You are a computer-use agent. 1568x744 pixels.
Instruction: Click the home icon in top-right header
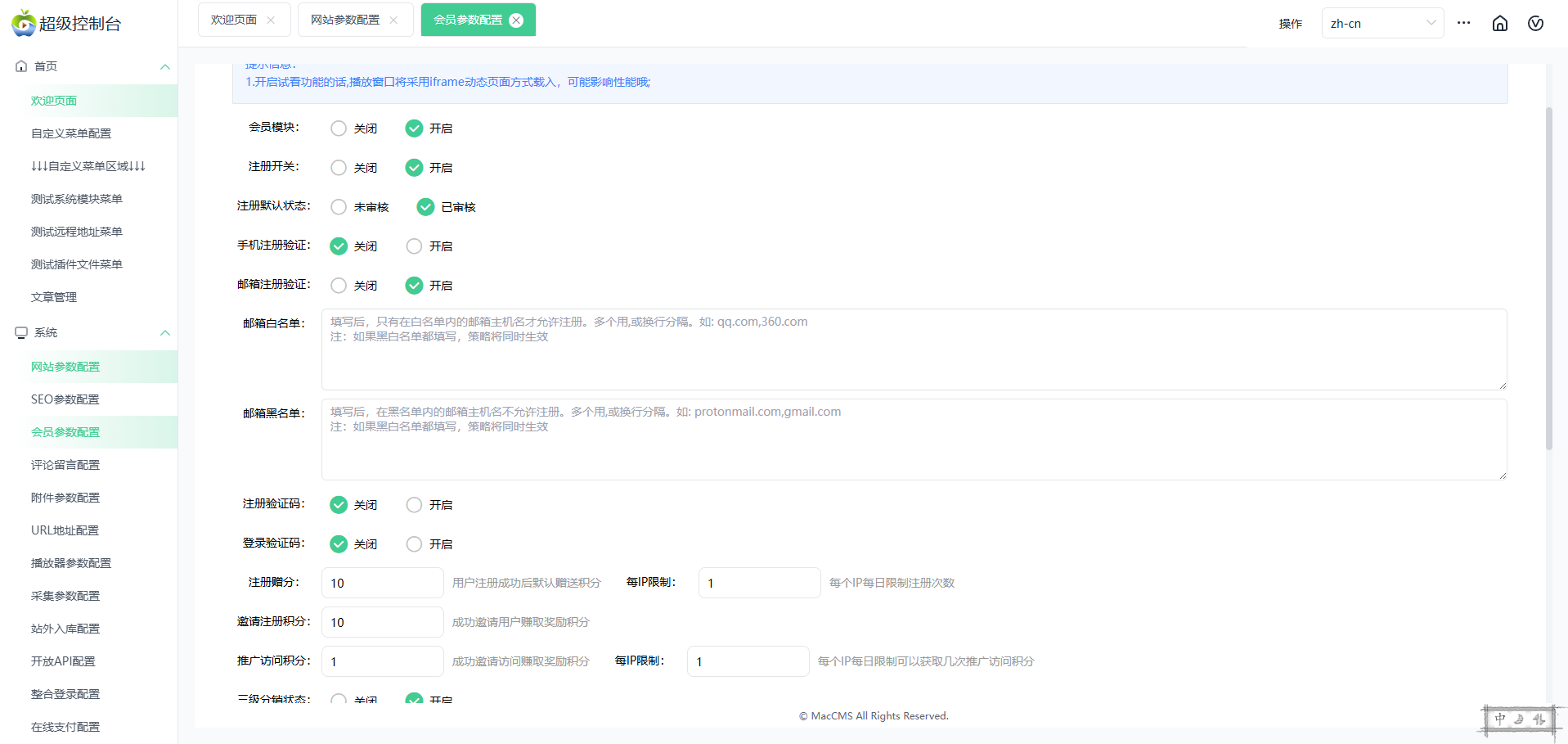click(x=1499, y=24)
